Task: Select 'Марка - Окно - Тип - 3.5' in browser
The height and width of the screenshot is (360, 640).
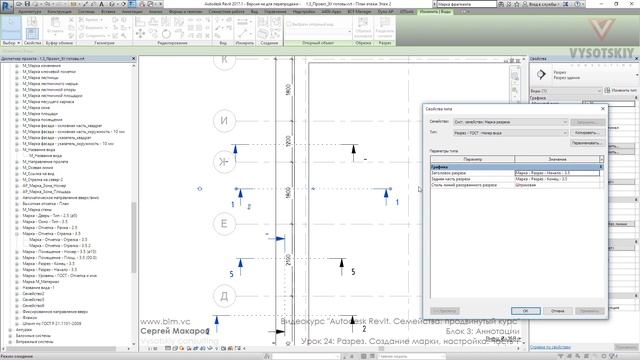Action: pos(45,222)
